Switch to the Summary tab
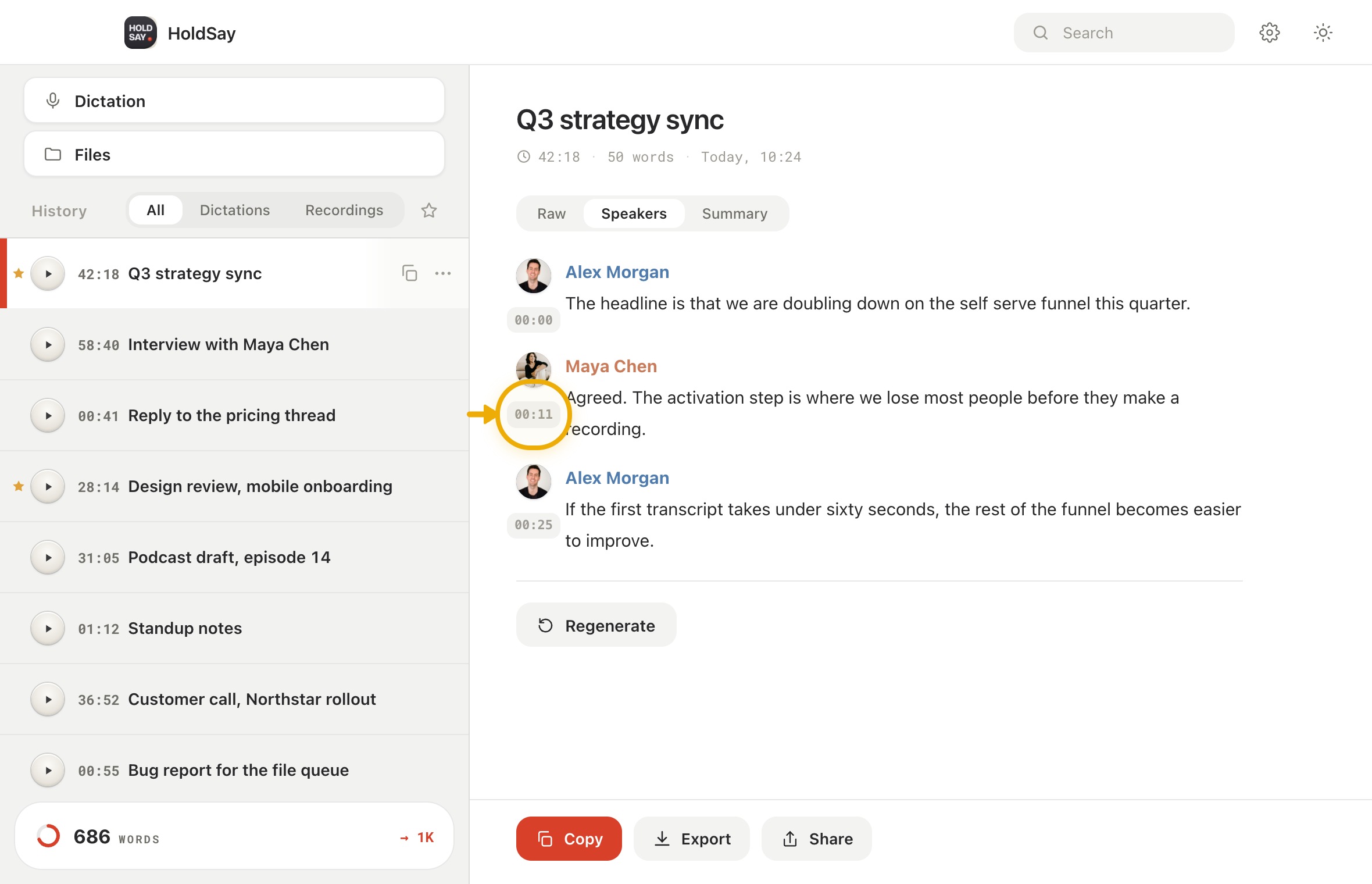1372x884 pixels. pyautogui.click(x=735, y=213)
